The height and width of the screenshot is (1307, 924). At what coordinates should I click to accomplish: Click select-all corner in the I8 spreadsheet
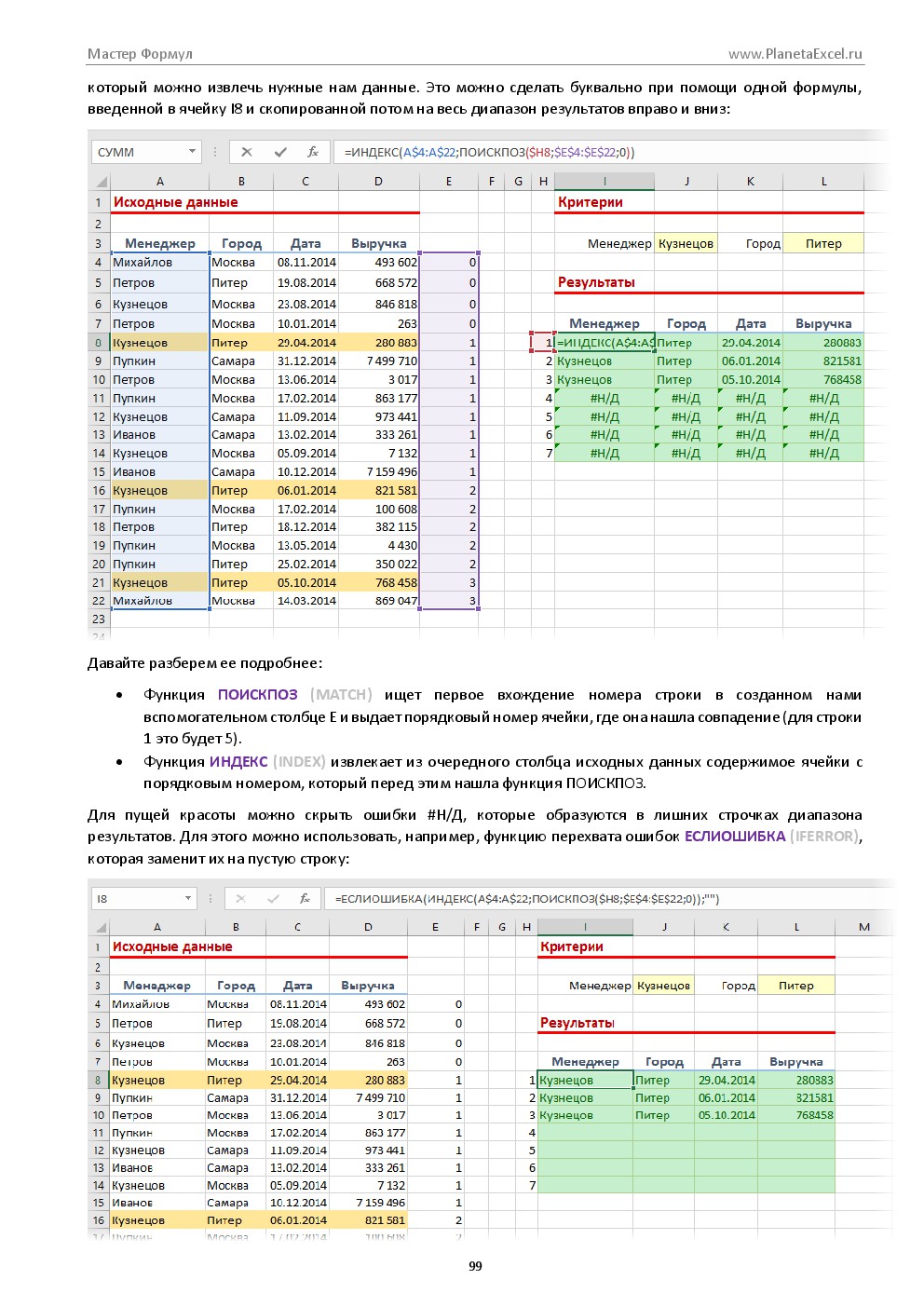99,927
